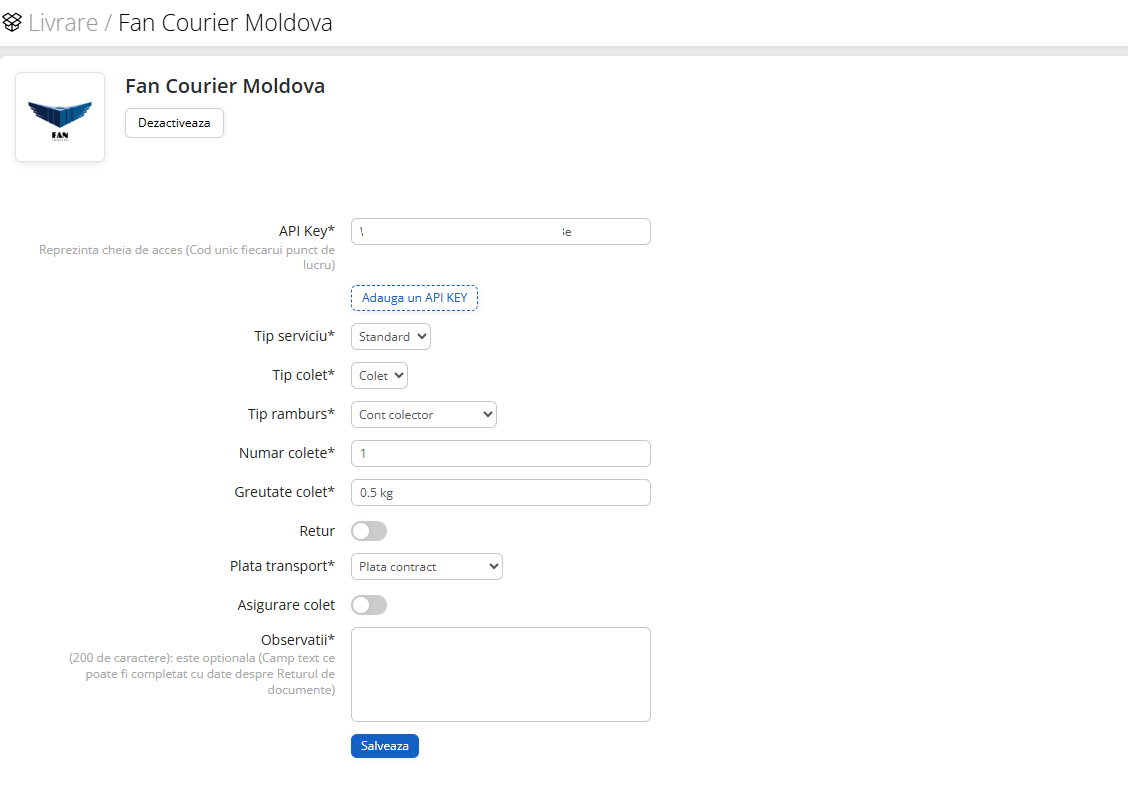Image resolution: width=1128 pixels, height=800 pixels.
Task: Click the Plata transport* label
Action: pos(282,566)
